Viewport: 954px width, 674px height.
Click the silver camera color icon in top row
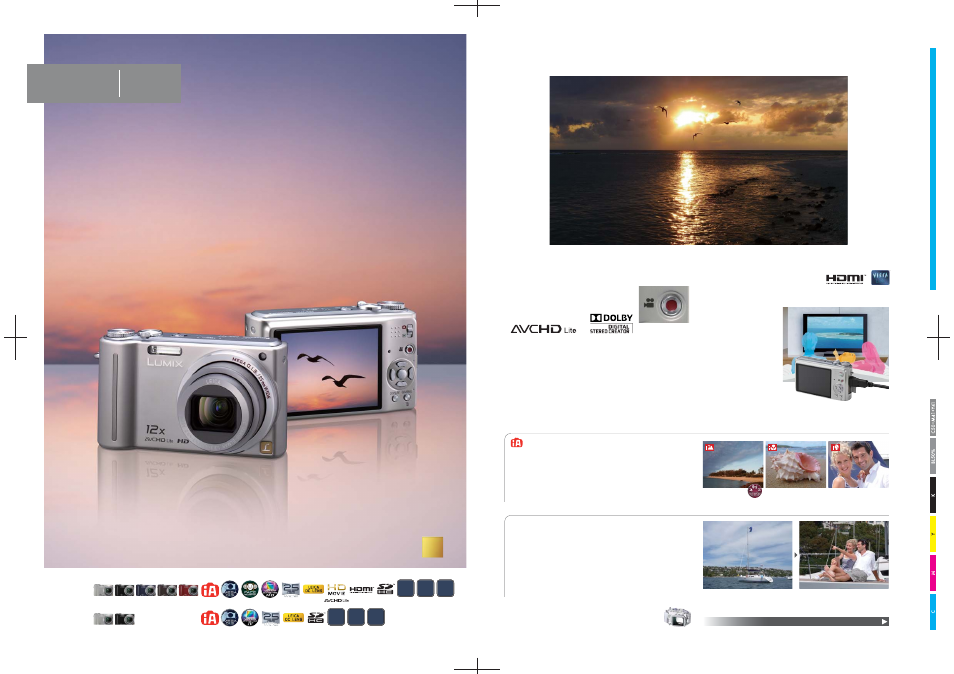[x=103, y=589]
